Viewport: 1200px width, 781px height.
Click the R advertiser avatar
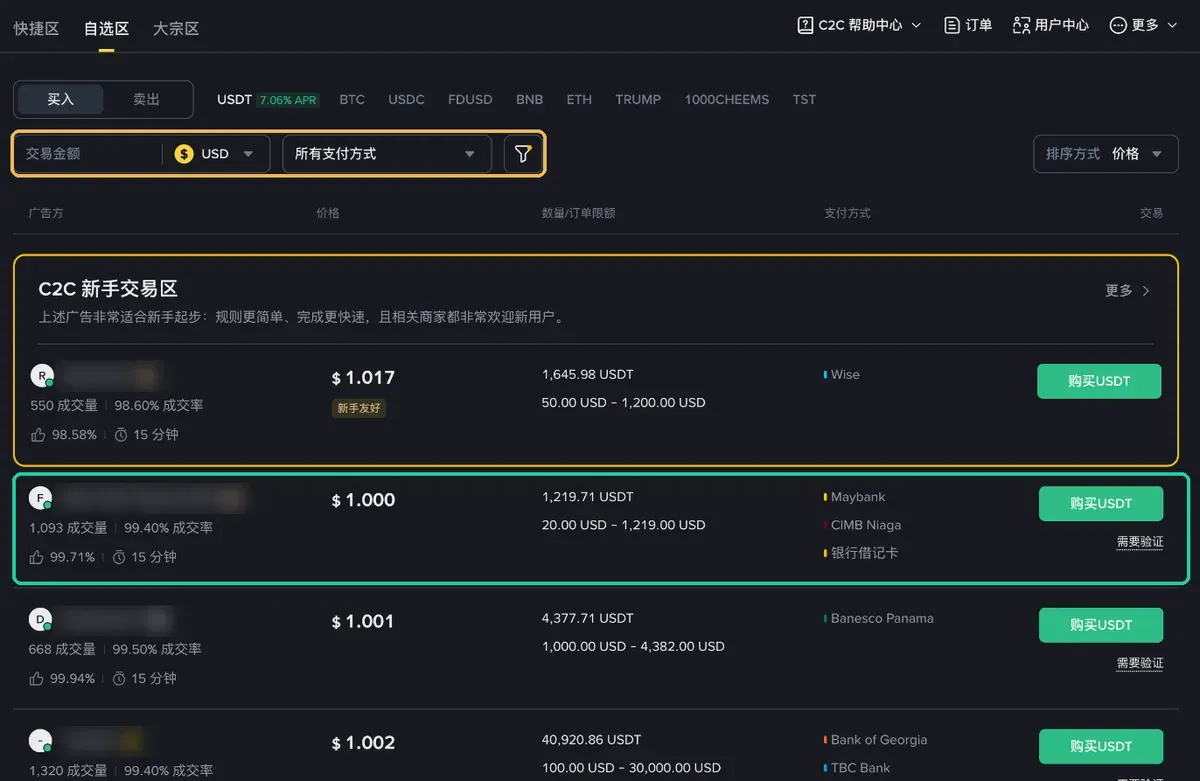42,376
